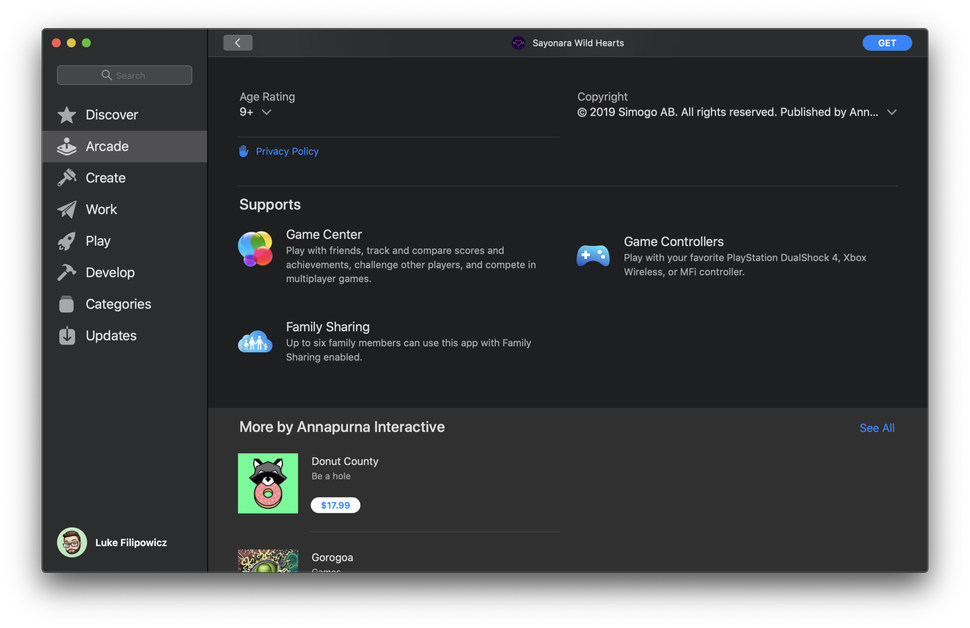Switch to the Arcade sidebar section

(107, 146)
